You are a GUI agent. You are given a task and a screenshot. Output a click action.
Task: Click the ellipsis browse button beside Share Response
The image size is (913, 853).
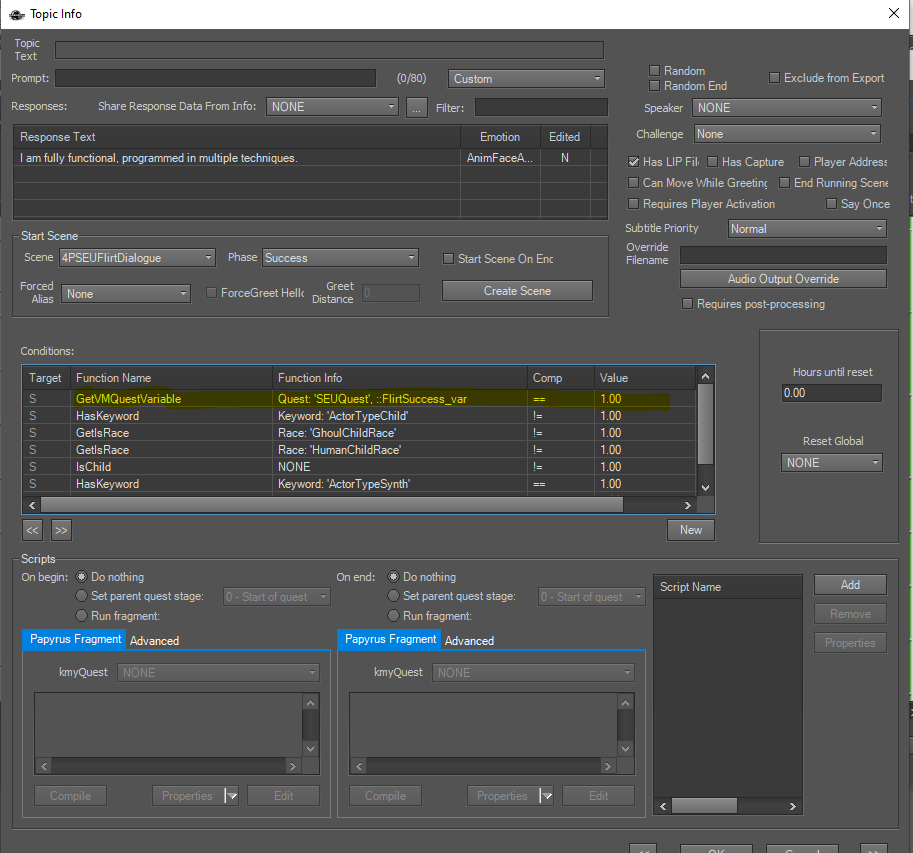[x=416, y=108]
